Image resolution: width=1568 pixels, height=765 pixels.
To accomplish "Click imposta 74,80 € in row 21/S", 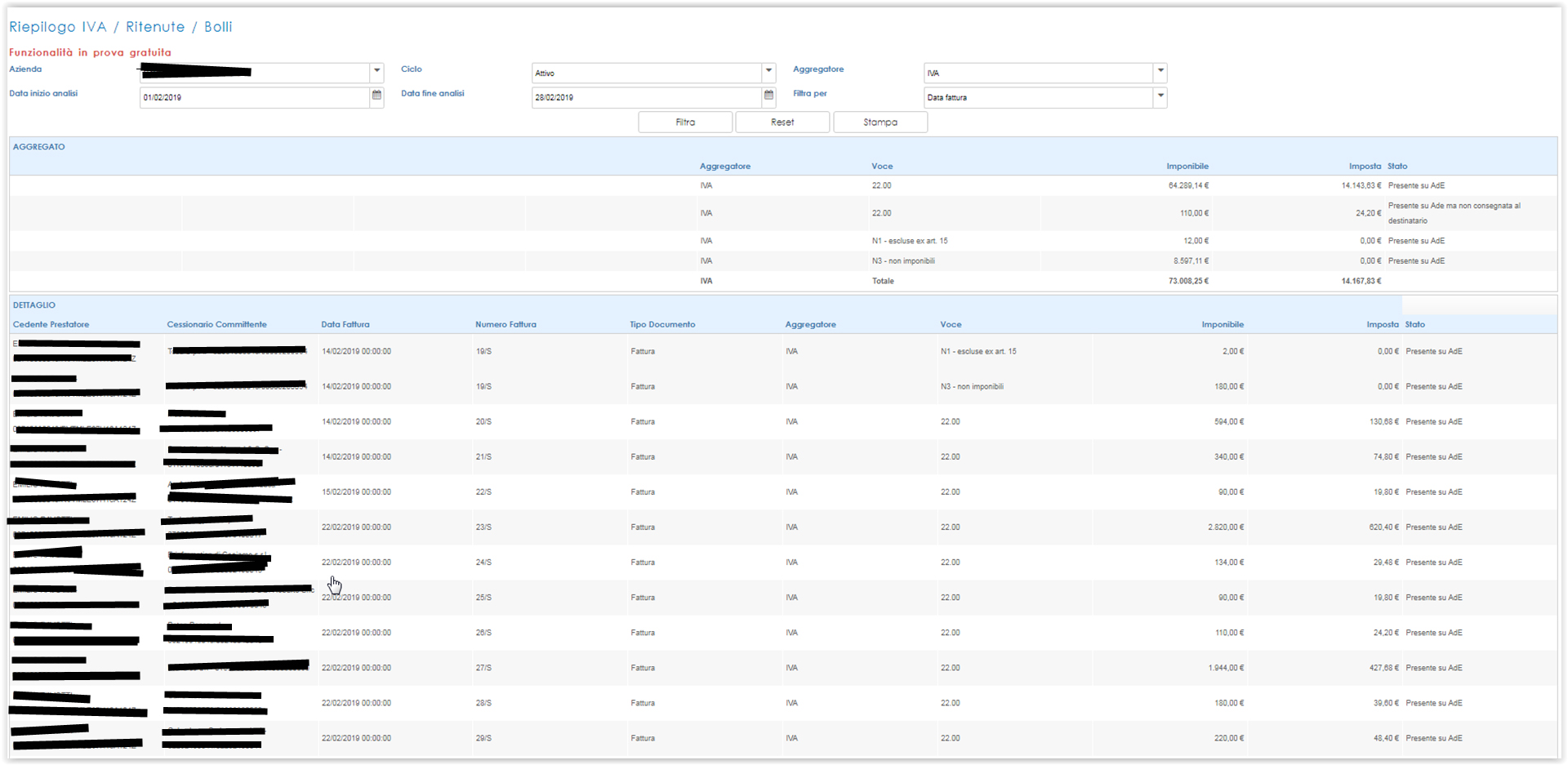I will coord(1386,457).
